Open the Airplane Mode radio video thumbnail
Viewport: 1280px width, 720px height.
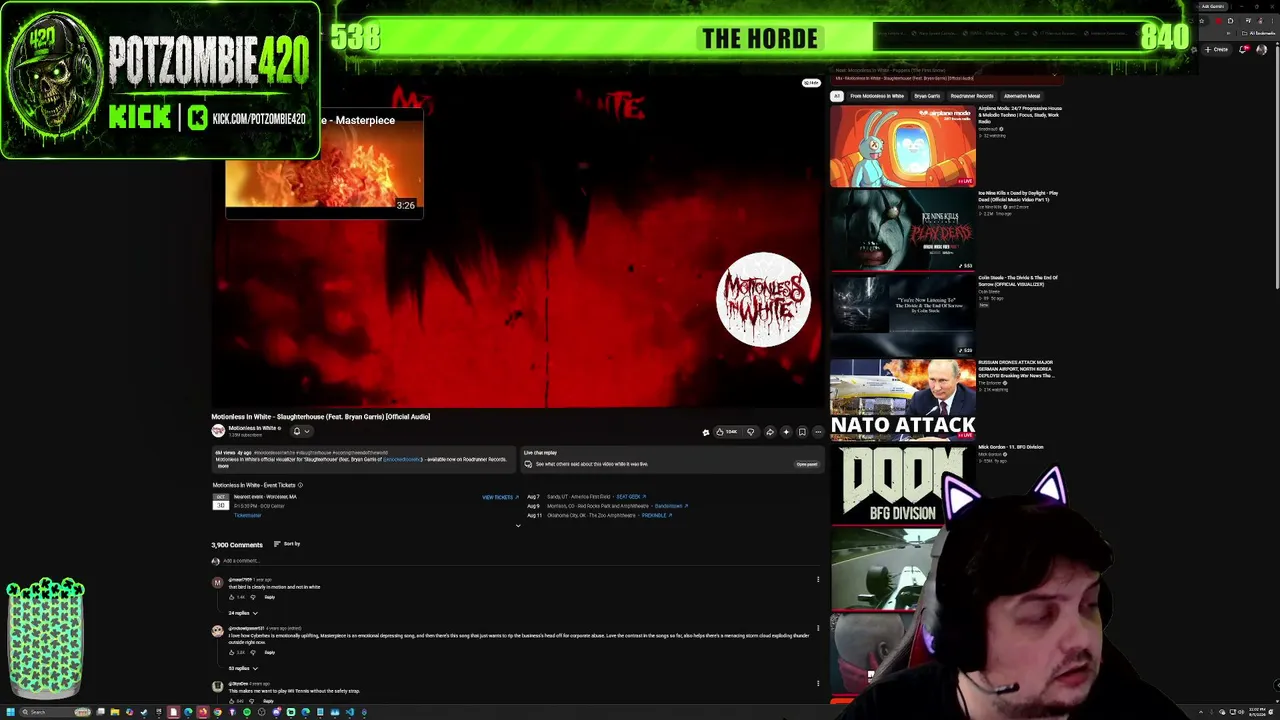point(903,146)
